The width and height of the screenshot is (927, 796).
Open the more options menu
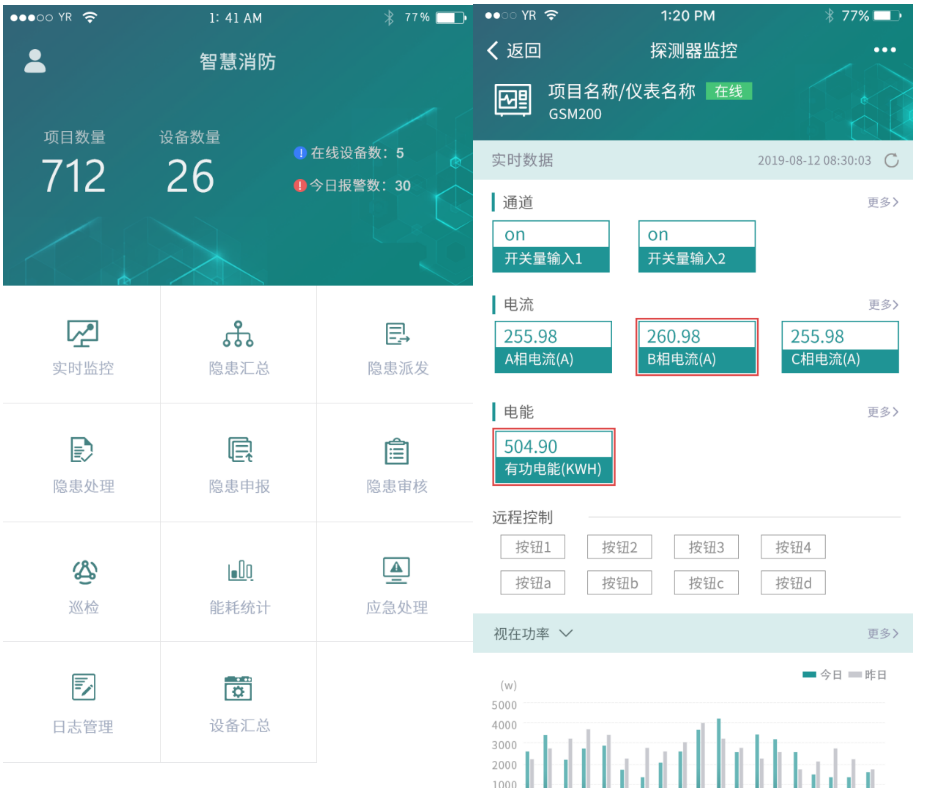coord(884,48)
